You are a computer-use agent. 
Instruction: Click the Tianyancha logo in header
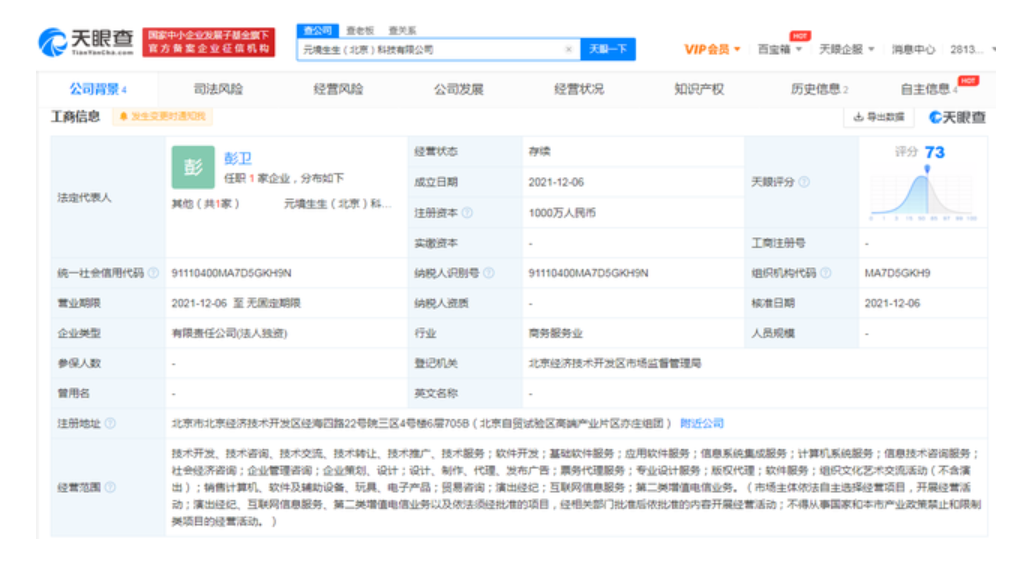[86, 41]
